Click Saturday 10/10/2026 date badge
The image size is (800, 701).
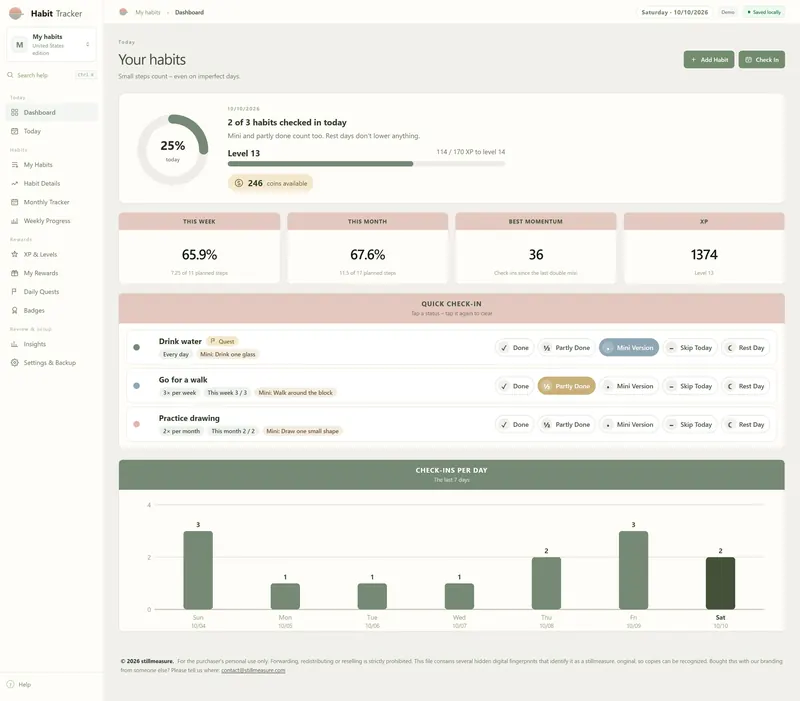coord(674,12)
